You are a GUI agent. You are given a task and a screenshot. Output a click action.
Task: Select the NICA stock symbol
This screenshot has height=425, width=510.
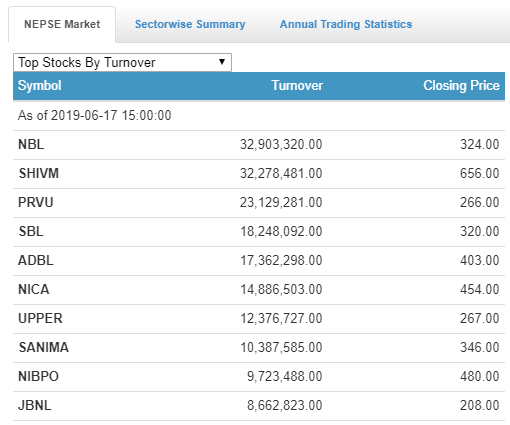tap(34, 289)
